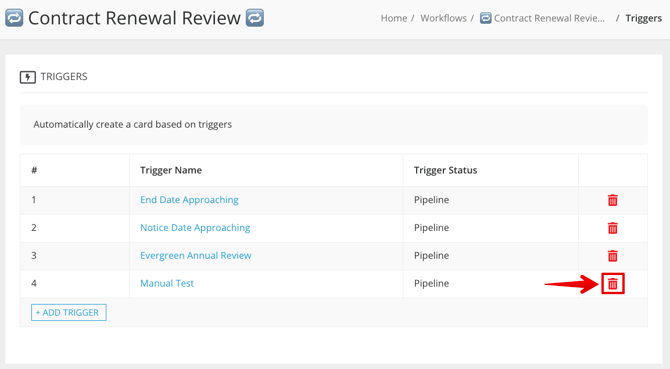Click the Trigger Status column header
670x369 pixels.
(x=445, y=170)
